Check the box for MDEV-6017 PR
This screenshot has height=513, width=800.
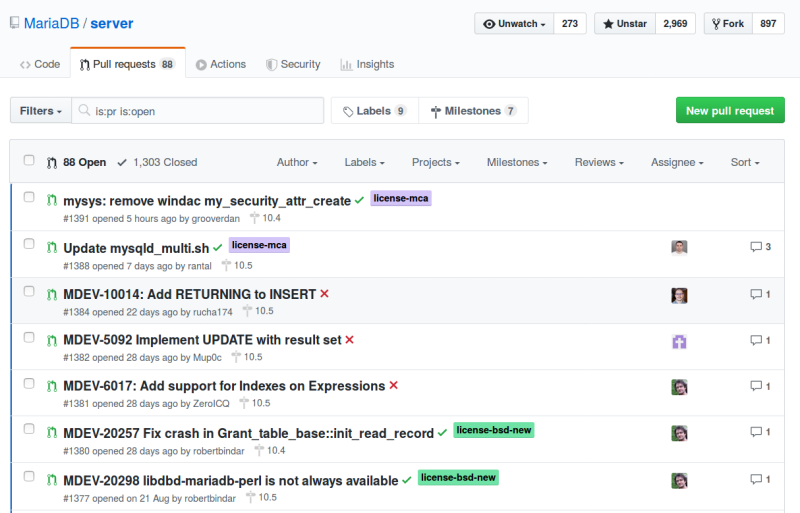click(x=29, y=383)
